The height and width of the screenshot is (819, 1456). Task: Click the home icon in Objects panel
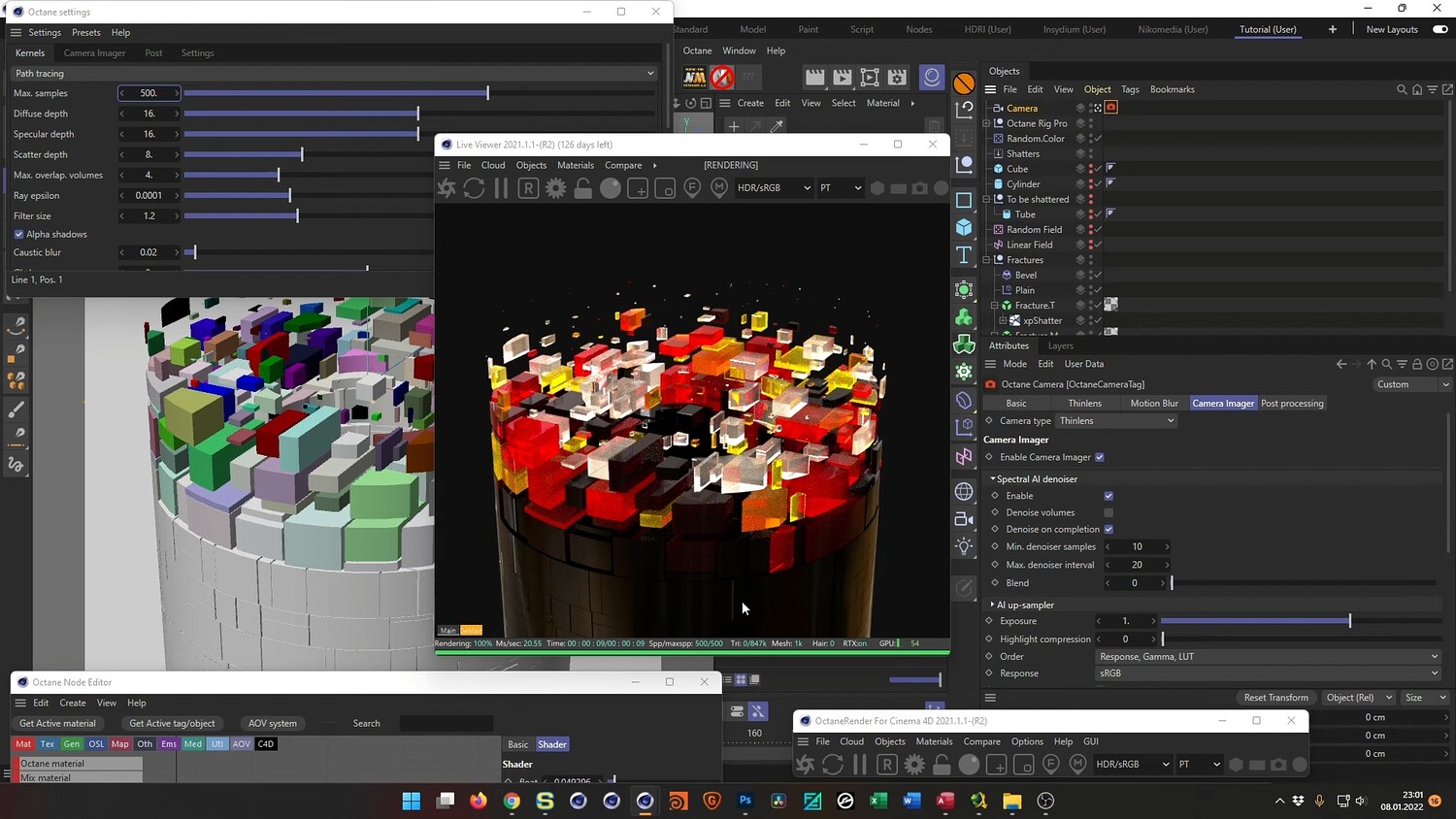click(x=1417, y=89)
